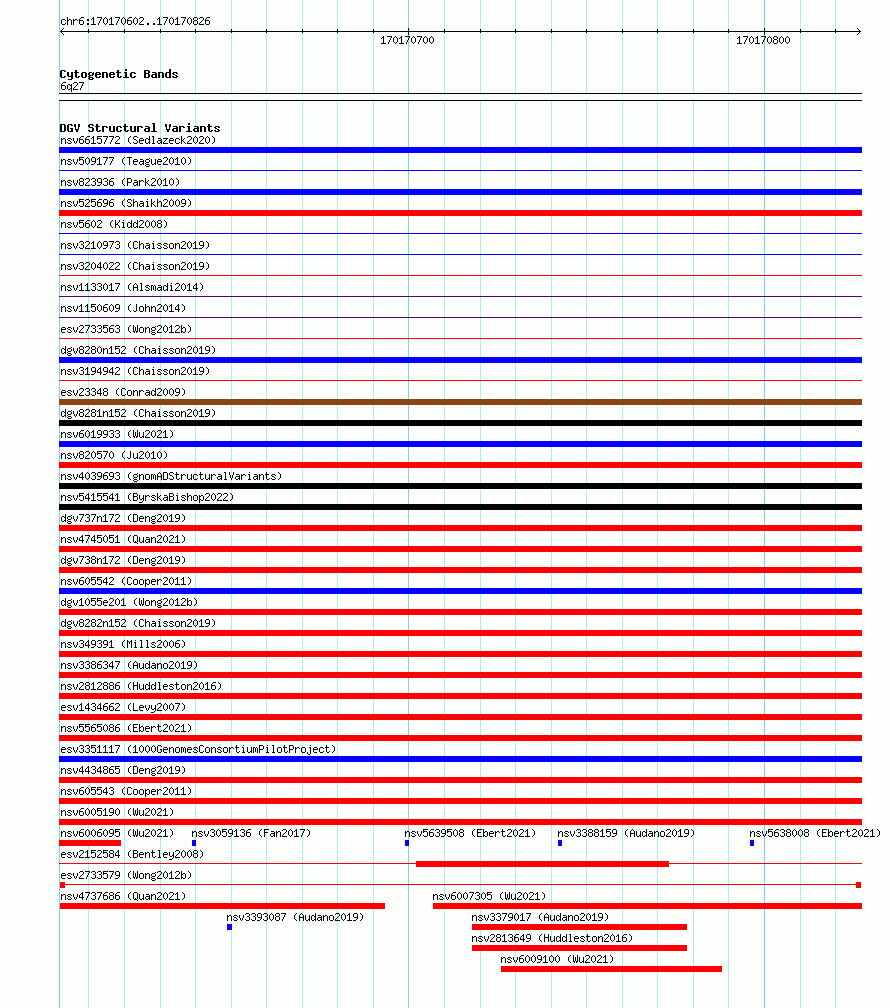Select the red bar of nsv3379017
Image resolution: width=890 pixels, height=1008 pixels.
point(579,927)
